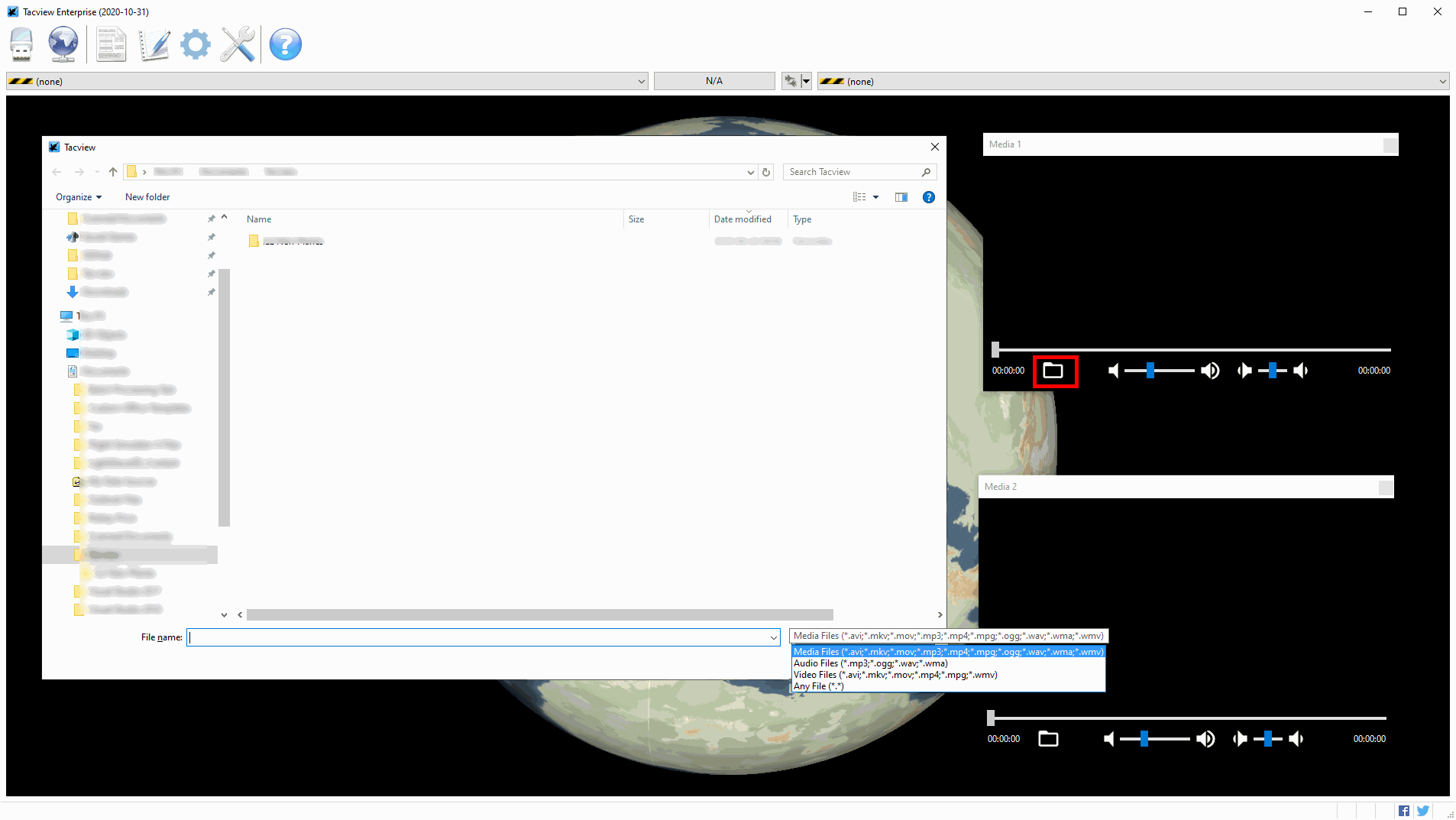This screenshot has width=1456, height=820.
Task: Select Audio Files filter option
Action: point(948,663)
